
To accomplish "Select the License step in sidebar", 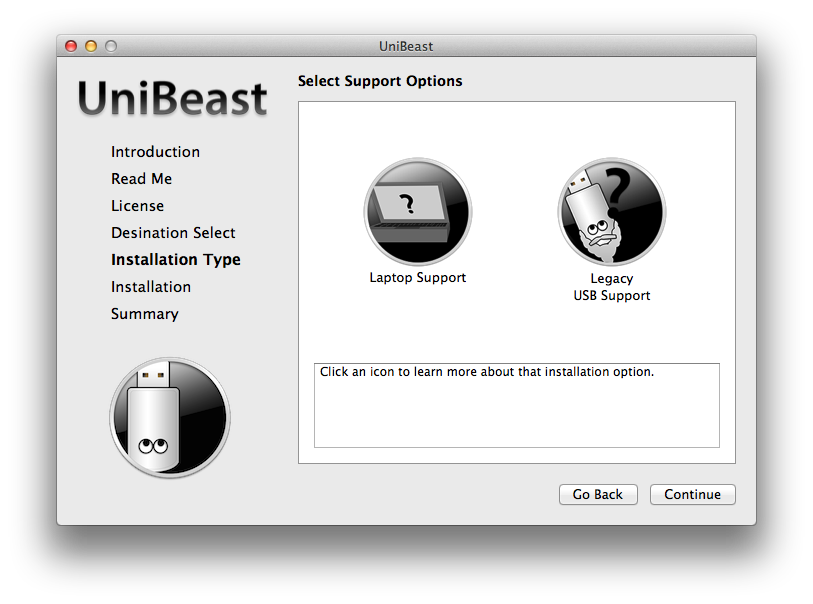I will (137, 206).
